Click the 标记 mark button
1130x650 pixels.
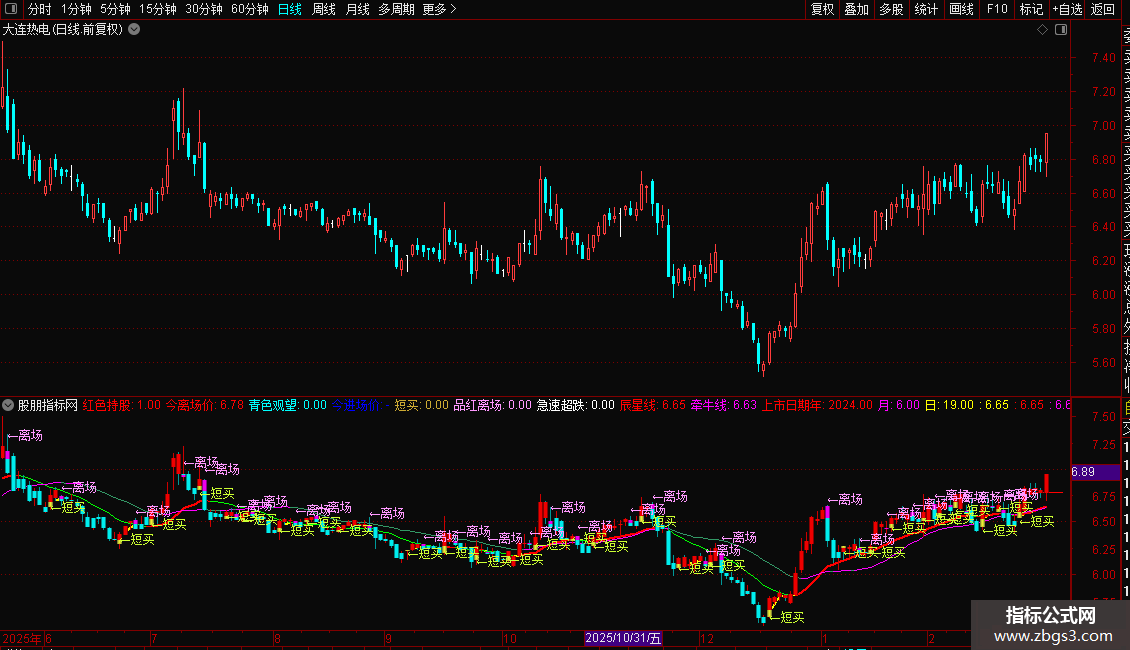[x=1031, y=9]
